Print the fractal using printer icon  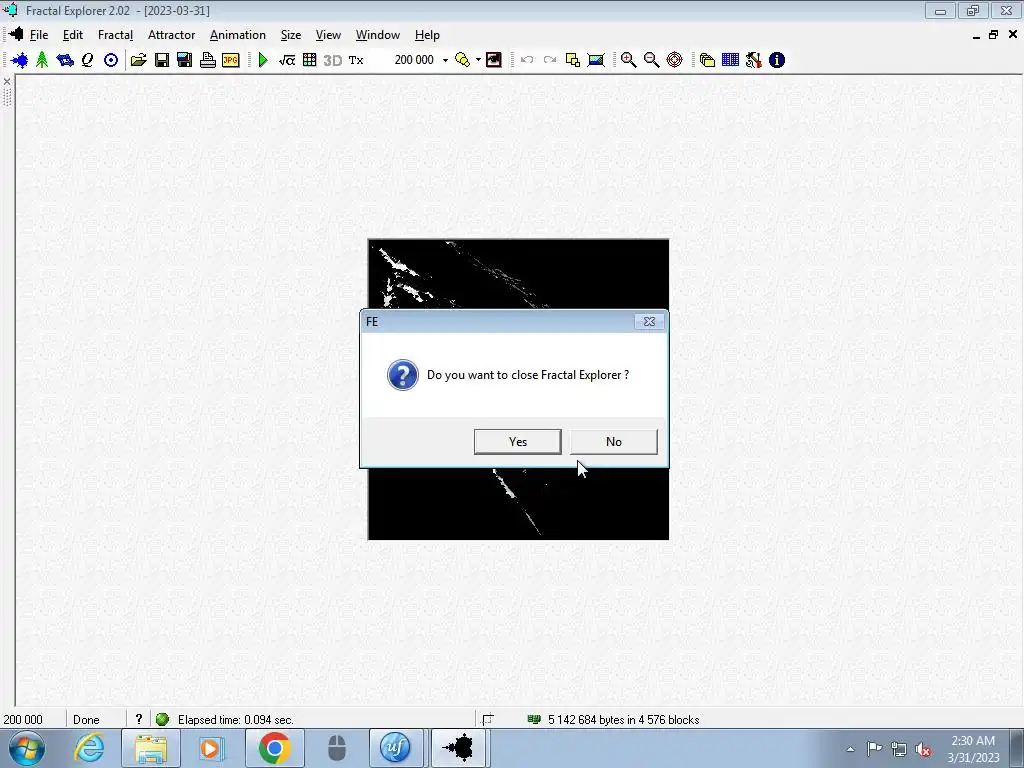click(x=208, y=60)
